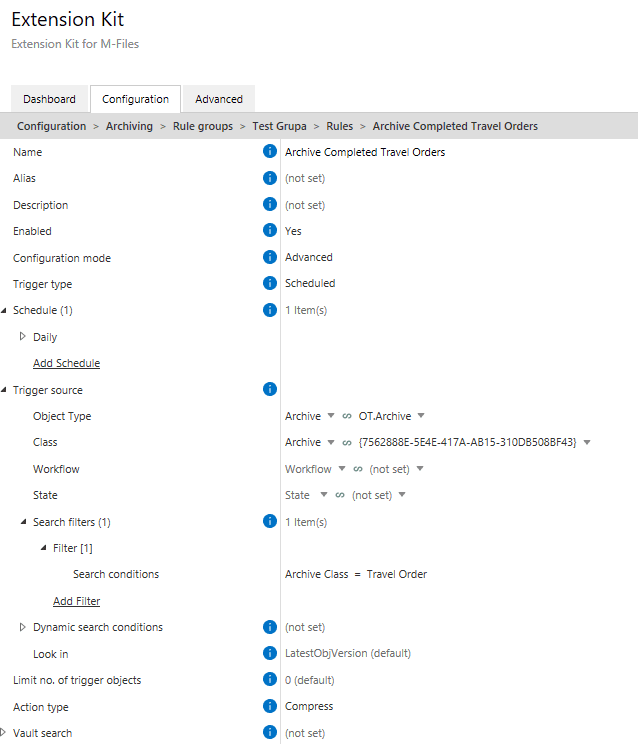Open the OT.Archive object type dropdown
Screen dimensions: 638x744
click(421, 416)
